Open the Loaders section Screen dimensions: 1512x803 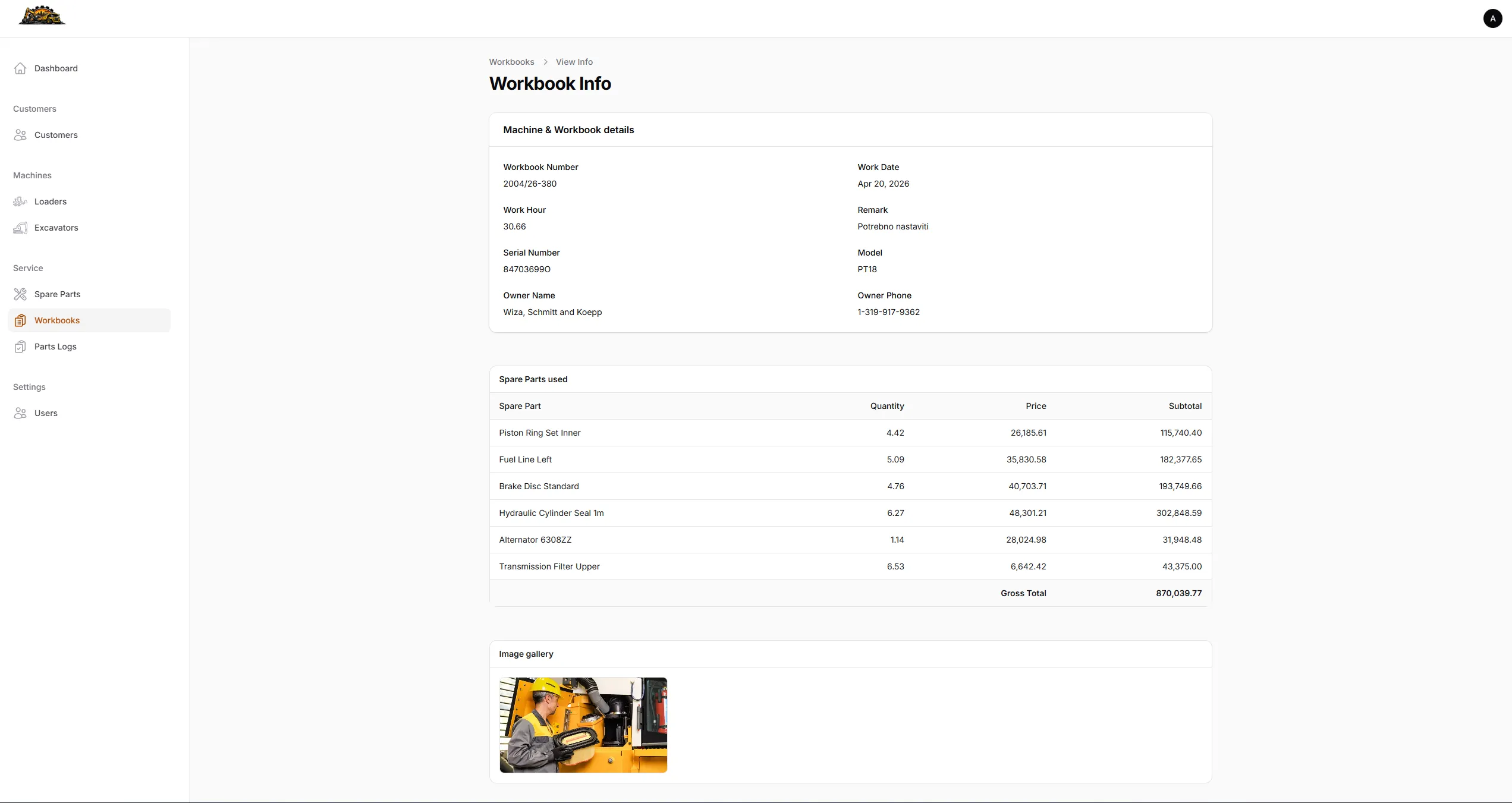click(89, 201)
